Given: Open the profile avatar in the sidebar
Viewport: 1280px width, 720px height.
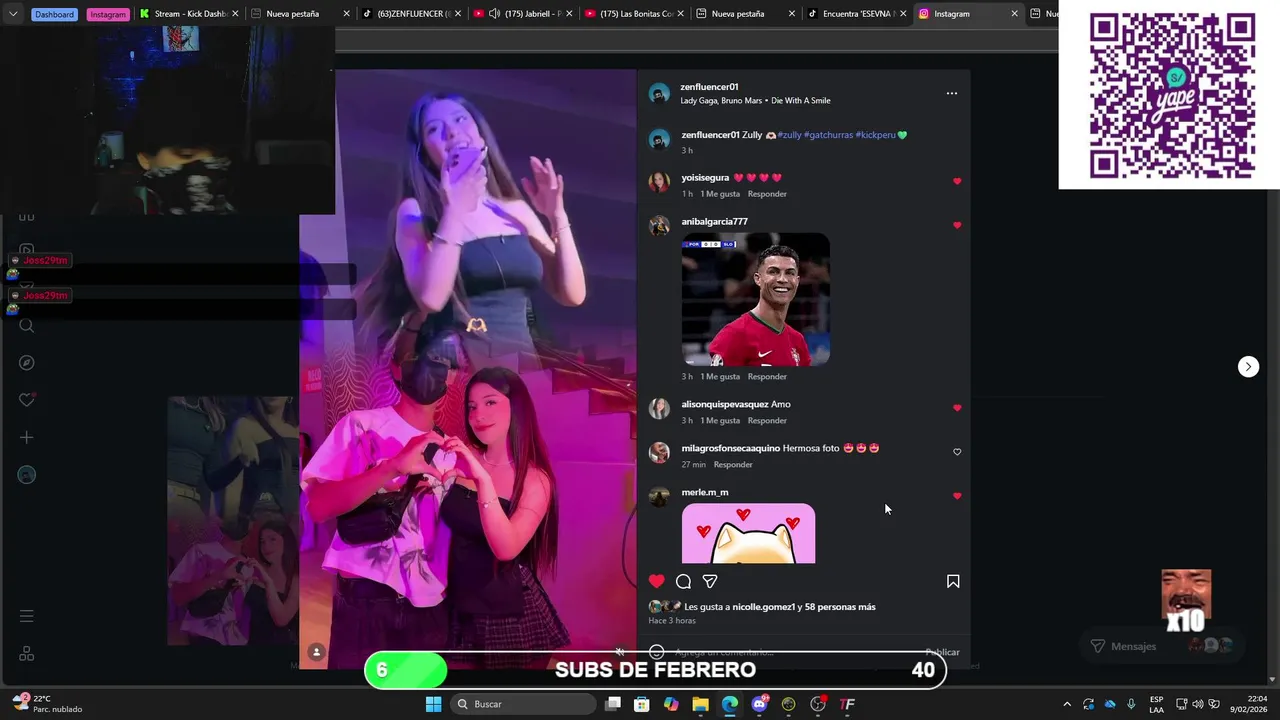Looking at the screenshot, I should coord(27,475).
